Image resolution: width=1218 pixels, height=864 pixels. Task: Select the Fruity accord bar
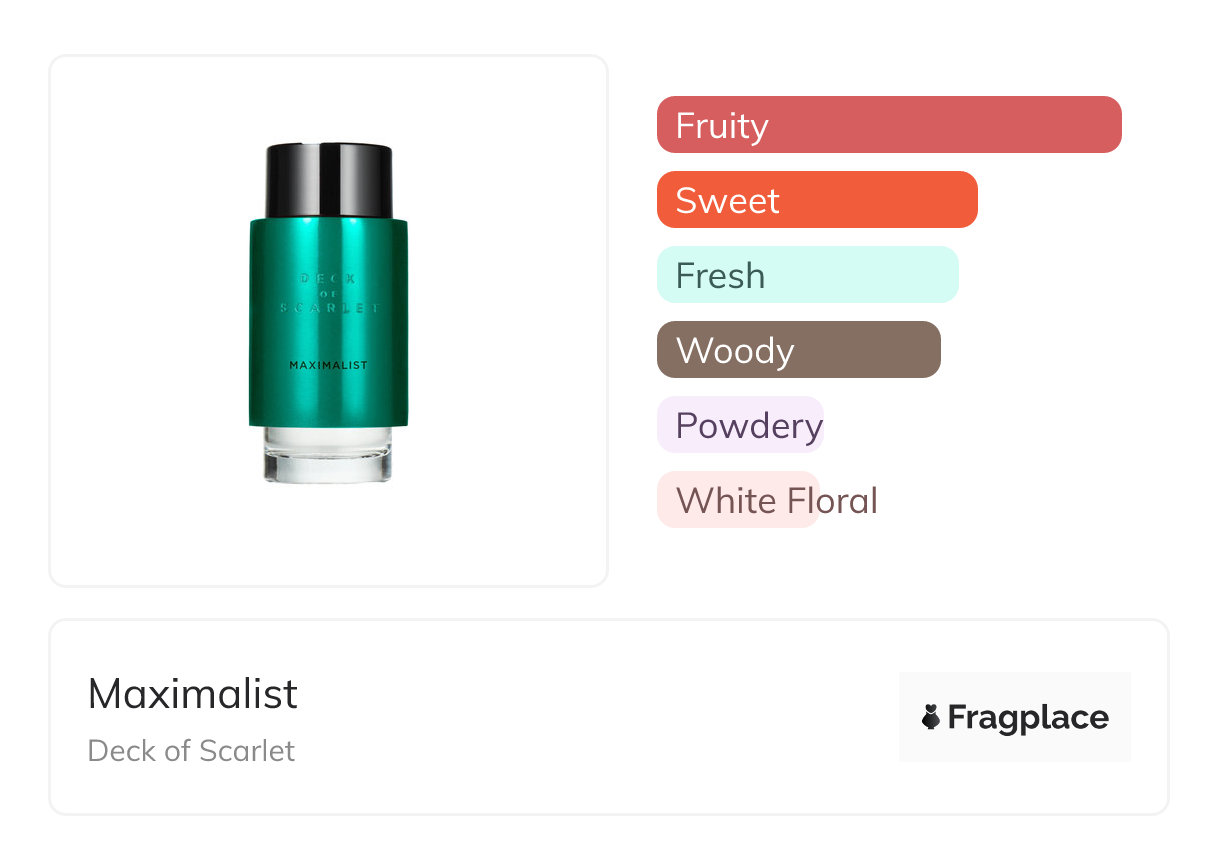[x=888, y=125]
